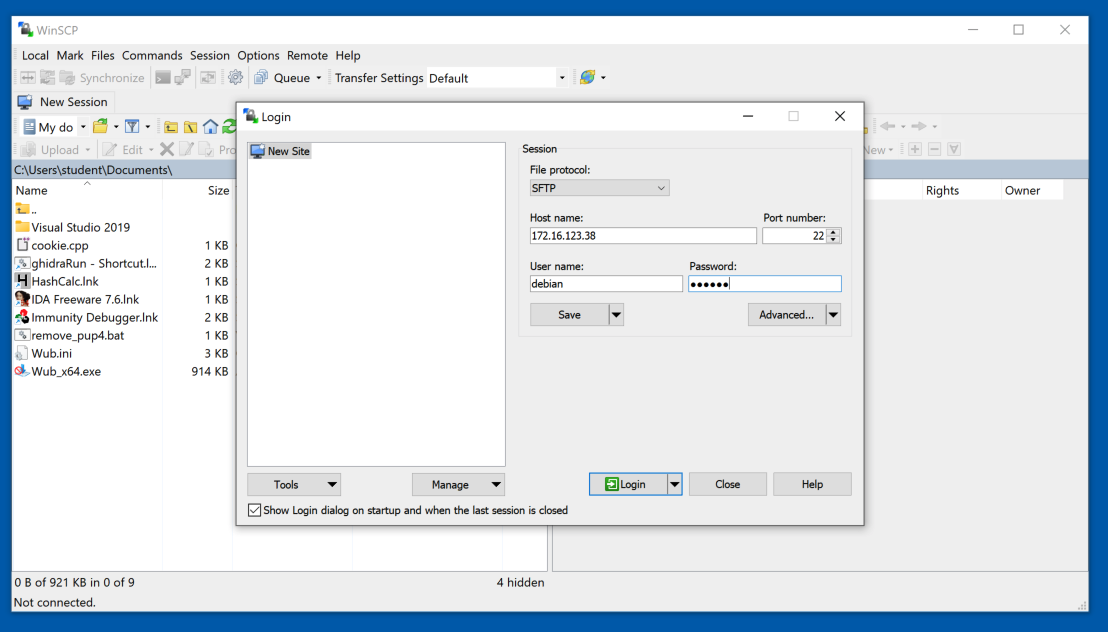Viewport: 1108px width, 632px height.
Task: Click the Delete X icon in local toolbar
Action: pos(167,149)
